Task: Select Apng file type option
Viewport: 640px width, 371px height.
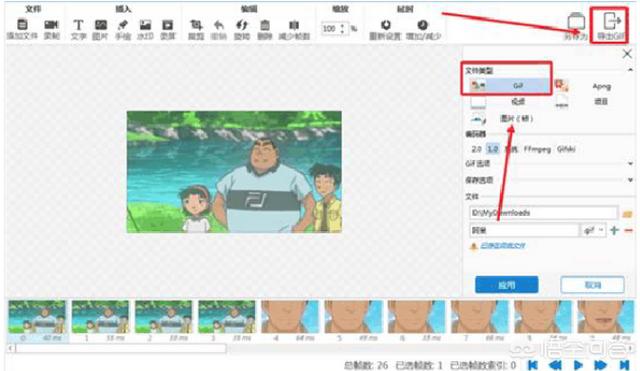Action: point(593,86)
